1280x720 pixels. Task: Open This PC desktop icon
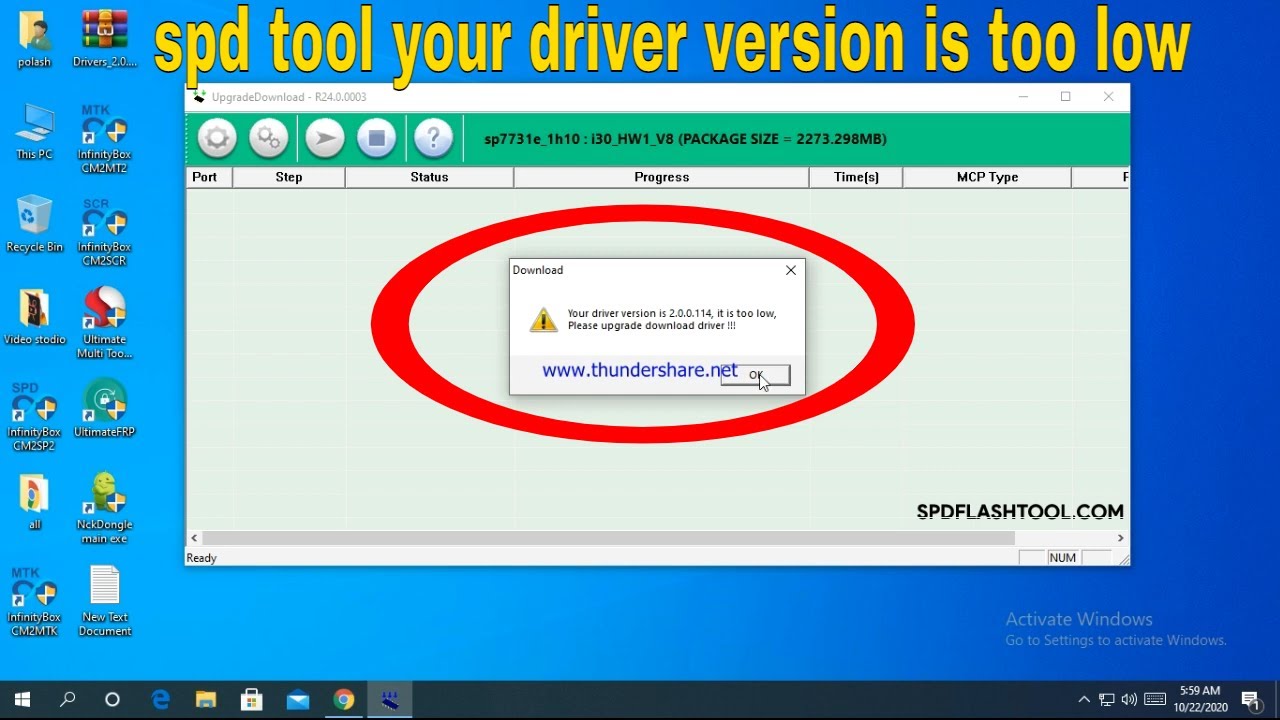[x=35, y=132]
